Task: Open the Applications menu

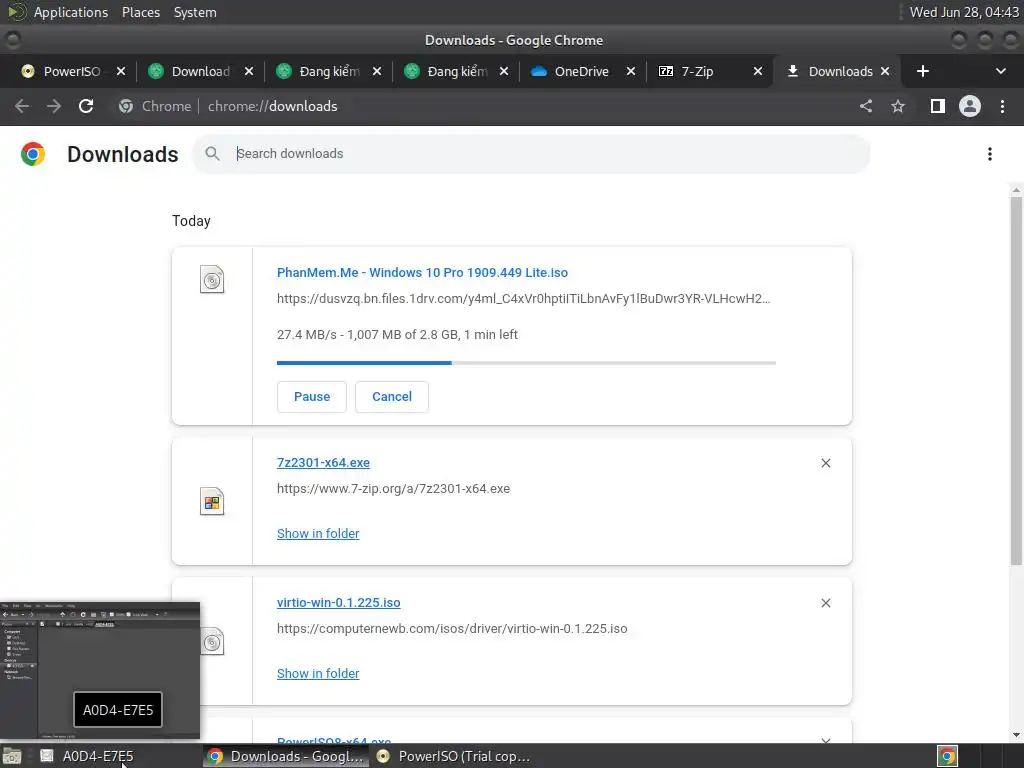Action: (x=70, y=12)
